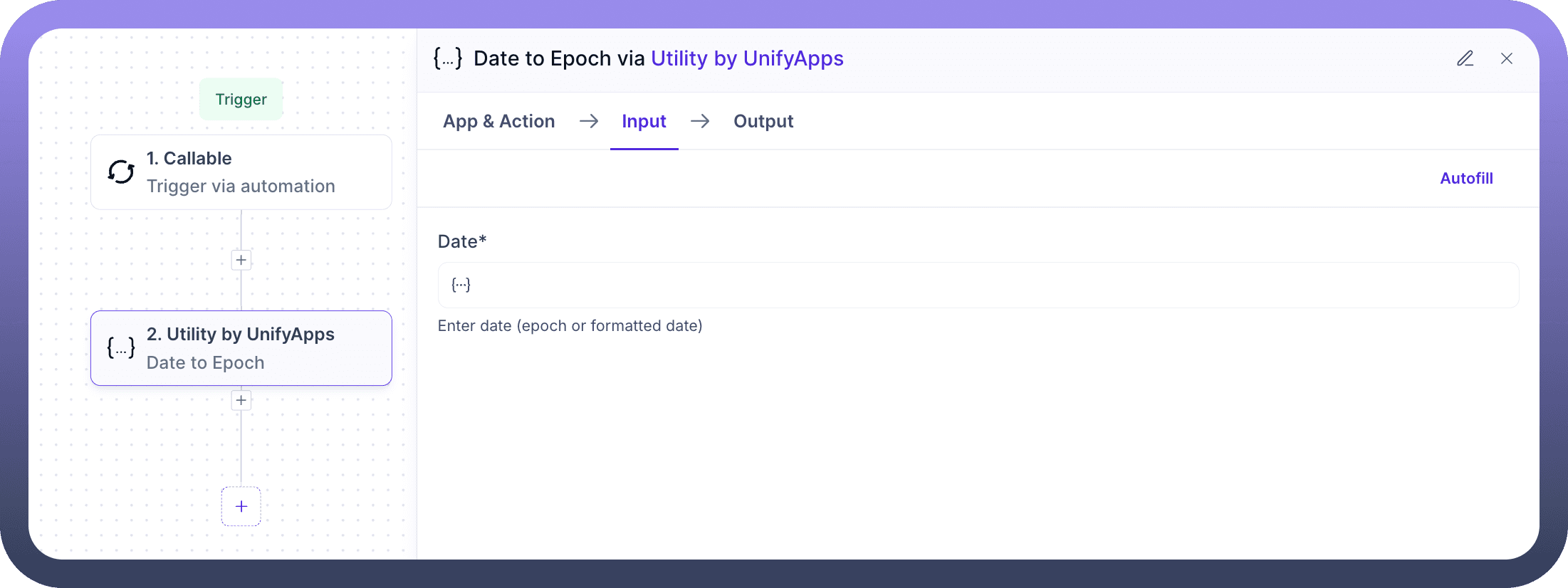This screenshot has height=588, width=1568.
Task: Select the Input tab
Action: point(644,121)
